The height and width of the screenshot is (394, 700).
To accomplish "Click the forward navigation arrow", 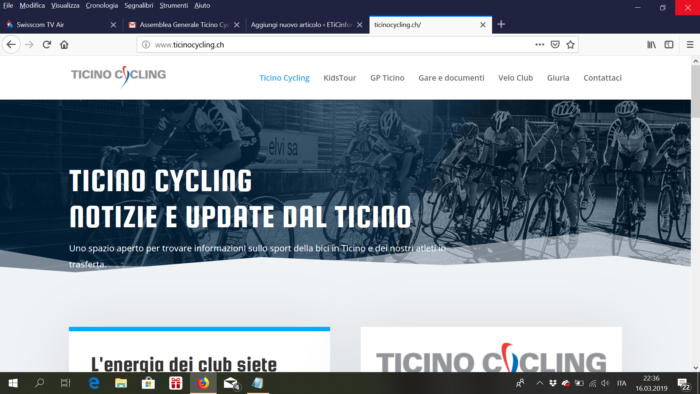I will coord(29,45).
